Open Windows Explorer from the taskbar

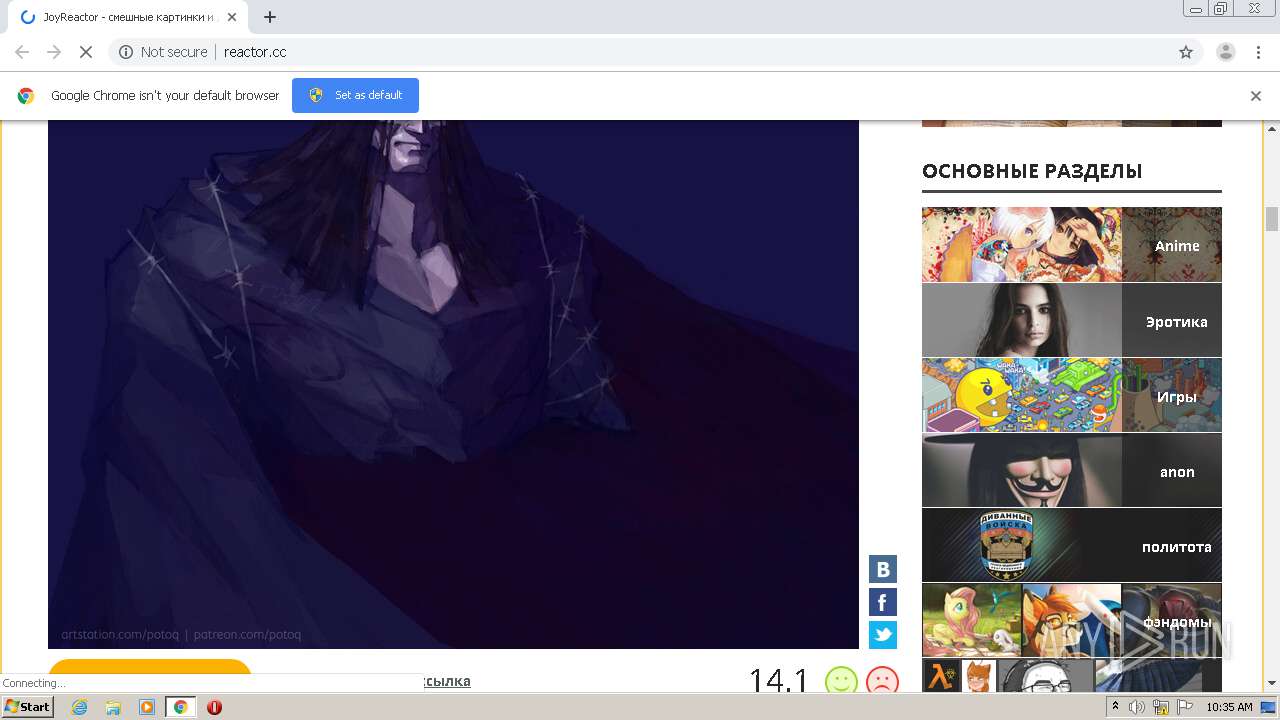pos(113,707)
